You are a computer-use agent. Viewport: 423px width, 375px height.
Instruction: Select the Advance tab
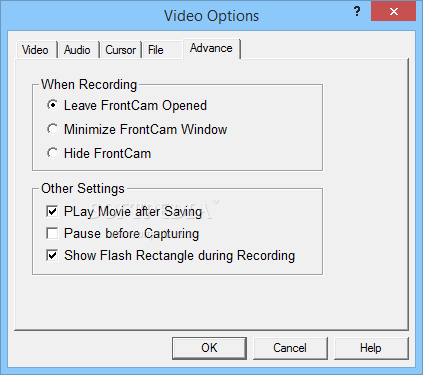click(x=211, y=48)
